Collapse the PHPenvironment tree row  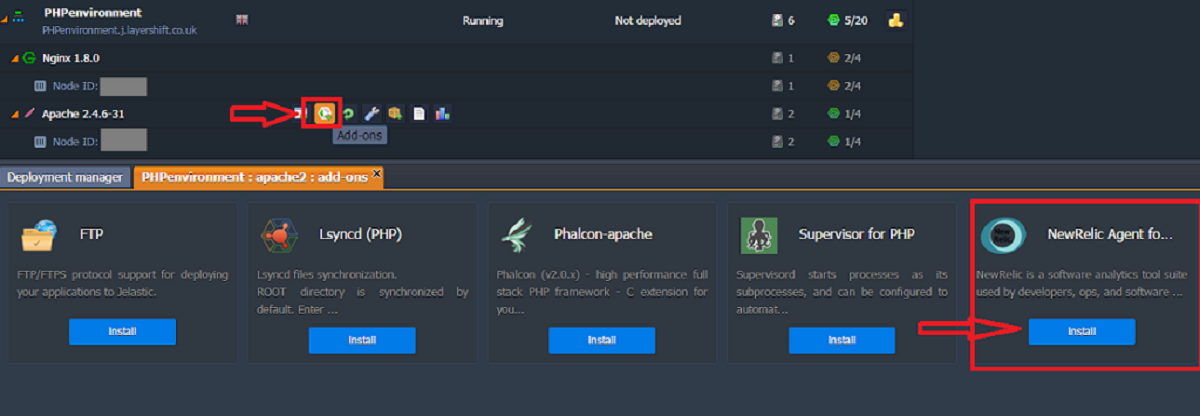[x=5, y=18]
